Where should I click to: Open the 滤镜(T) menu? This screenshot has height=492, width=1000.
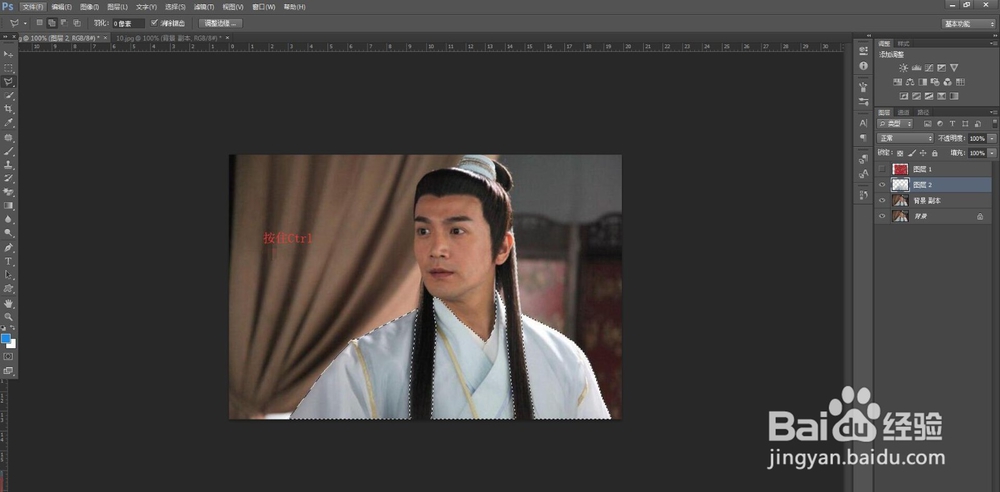[204, 7]
